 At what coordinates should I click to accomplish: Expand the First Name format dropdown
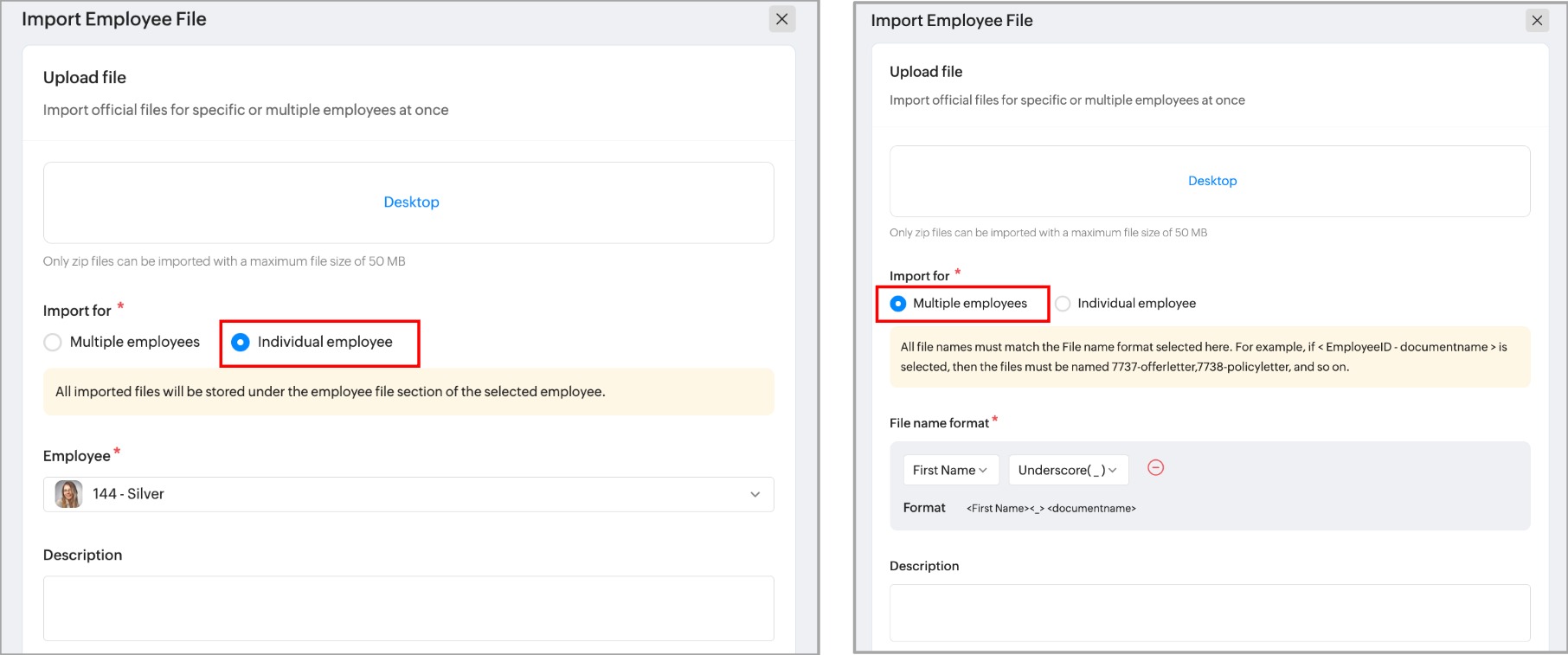tap(949, 470)
